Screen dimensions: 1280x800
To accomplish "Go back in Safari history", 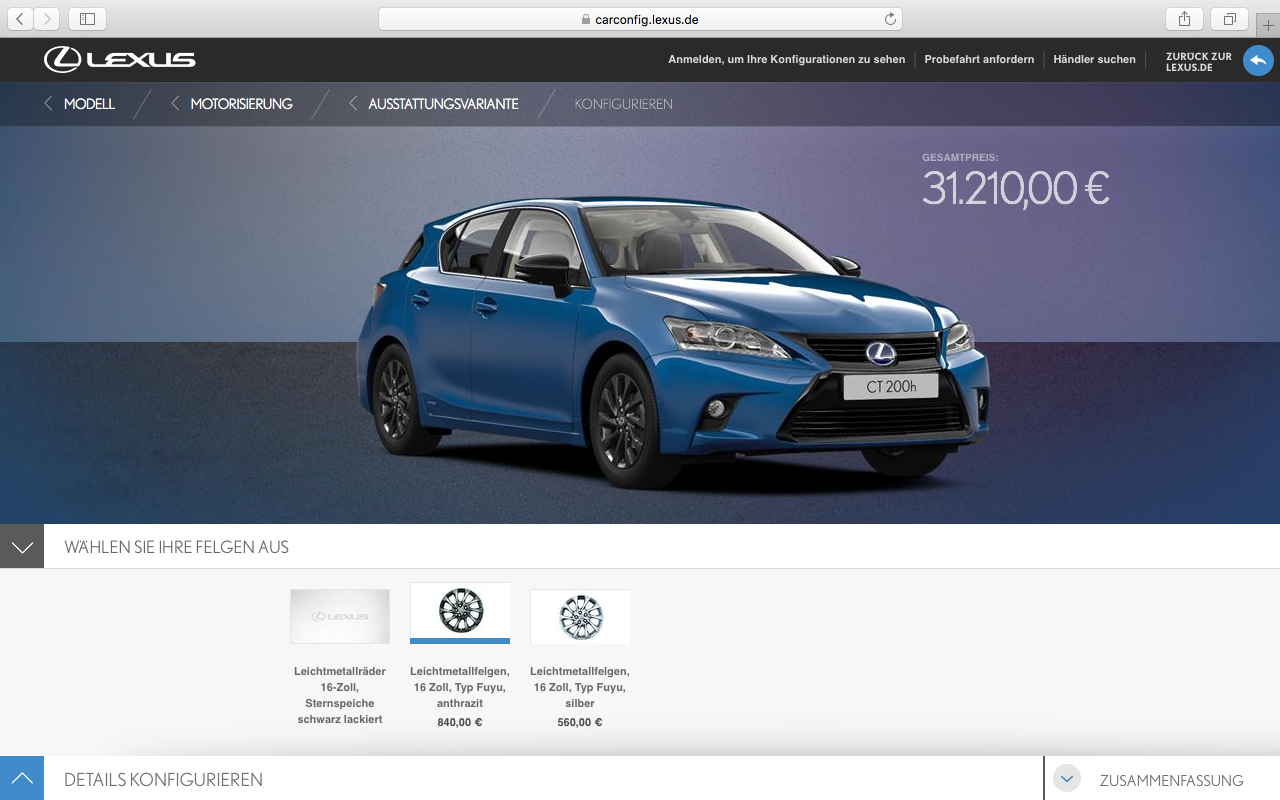I will pos(21,19).
